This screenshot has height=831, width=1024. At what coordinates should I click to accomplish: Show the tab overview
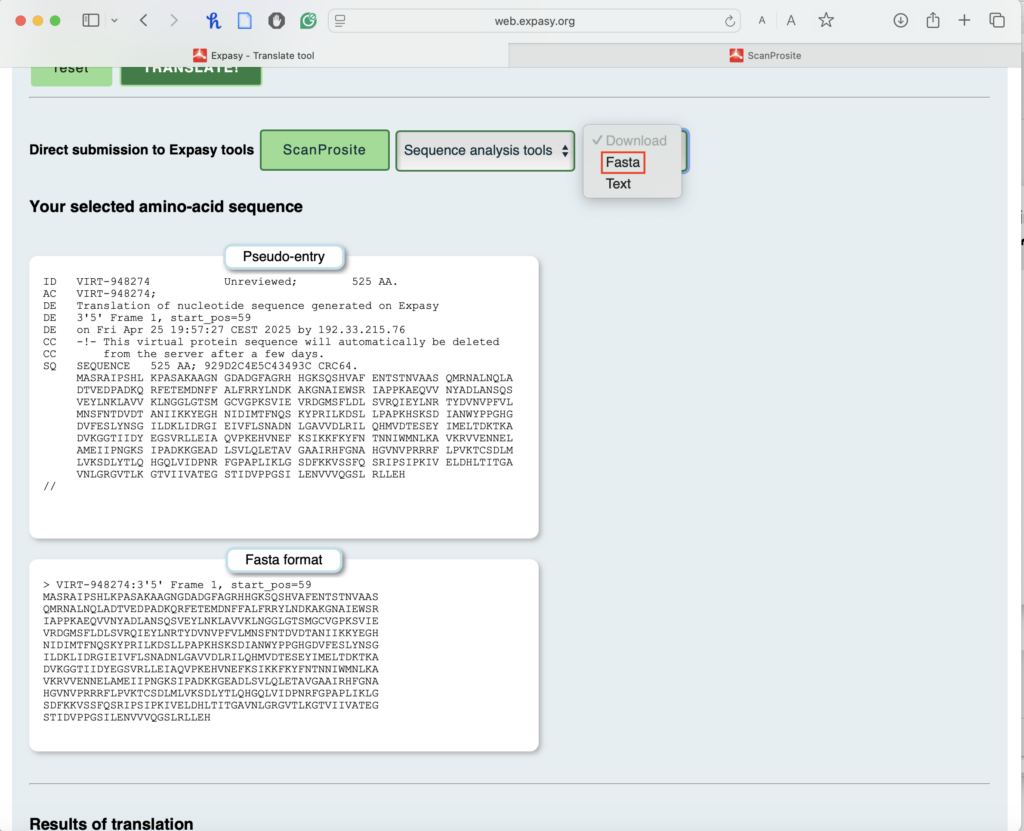(997, 20)
